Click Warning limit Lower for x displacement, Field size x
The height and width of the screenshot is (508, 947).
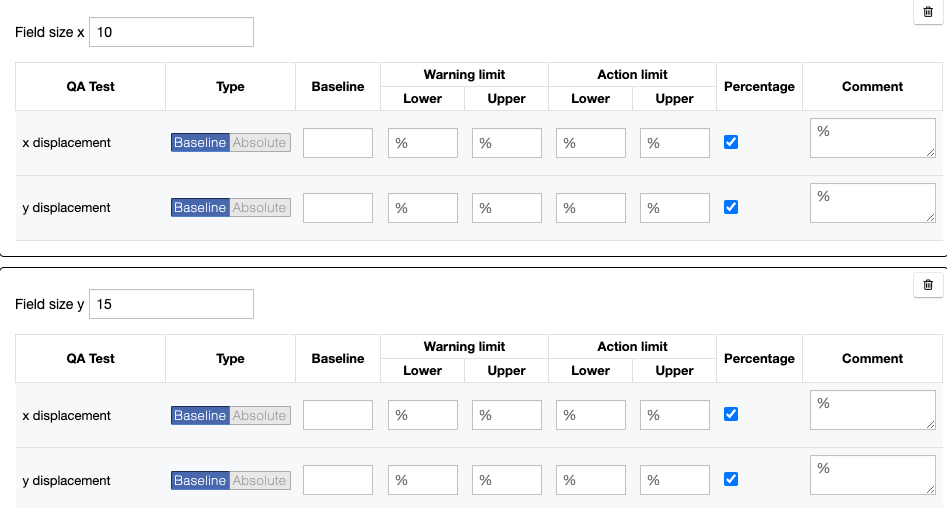point(423,143)
